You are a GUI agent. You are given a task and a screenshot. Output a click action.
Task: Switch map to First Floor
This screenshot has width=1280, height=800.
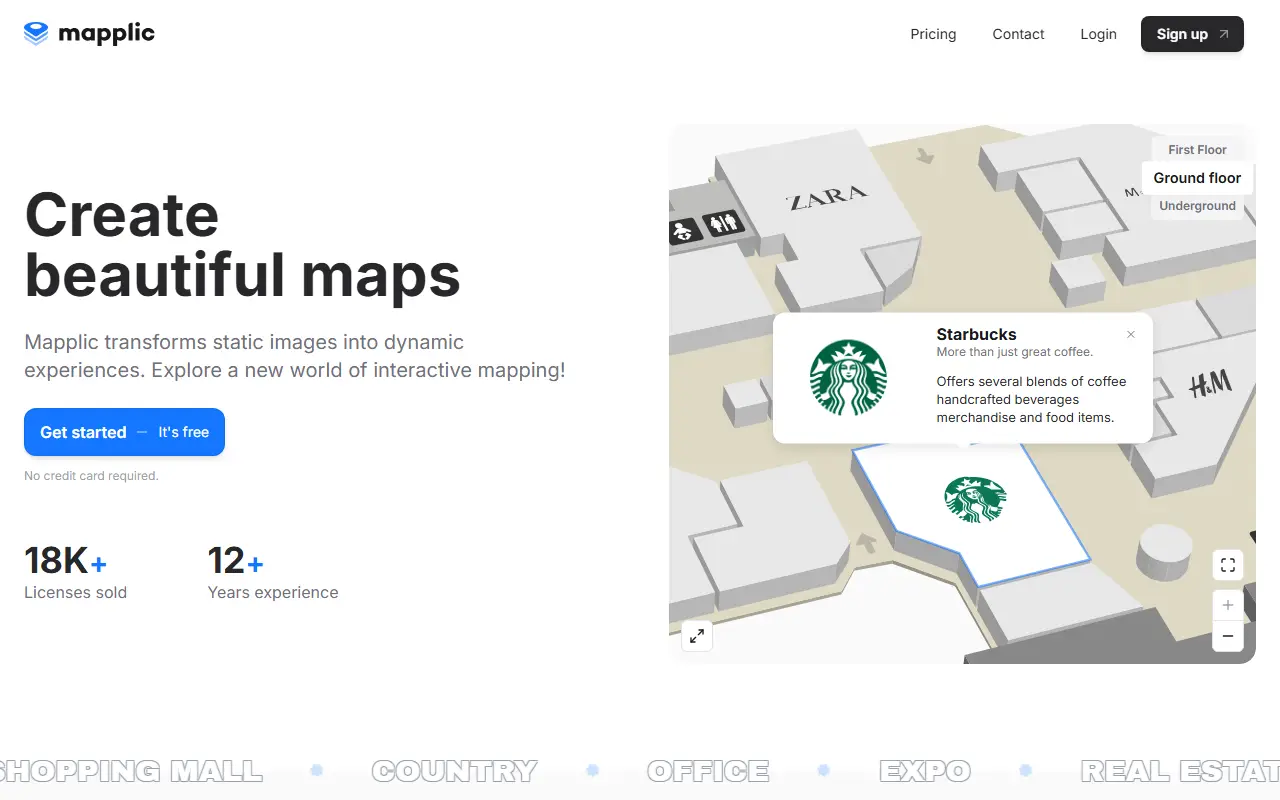pos(1197,149)
